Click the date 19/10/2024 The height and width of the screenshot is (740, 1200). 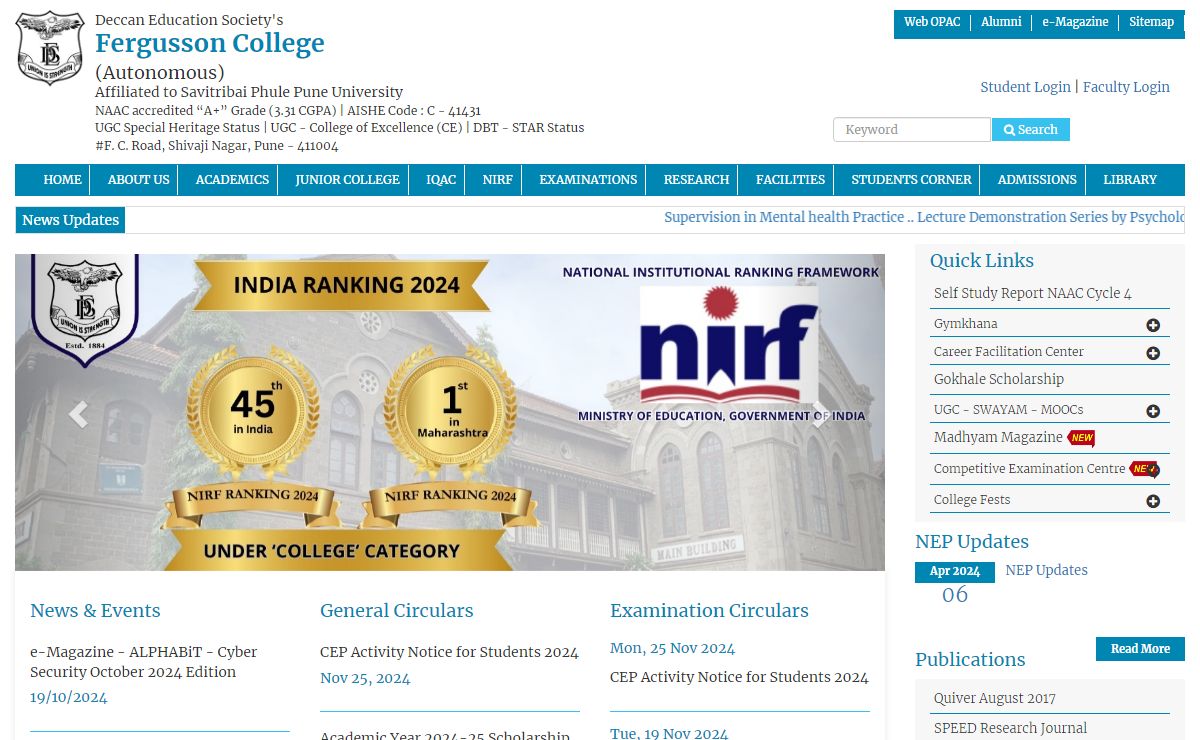[69, 697]
